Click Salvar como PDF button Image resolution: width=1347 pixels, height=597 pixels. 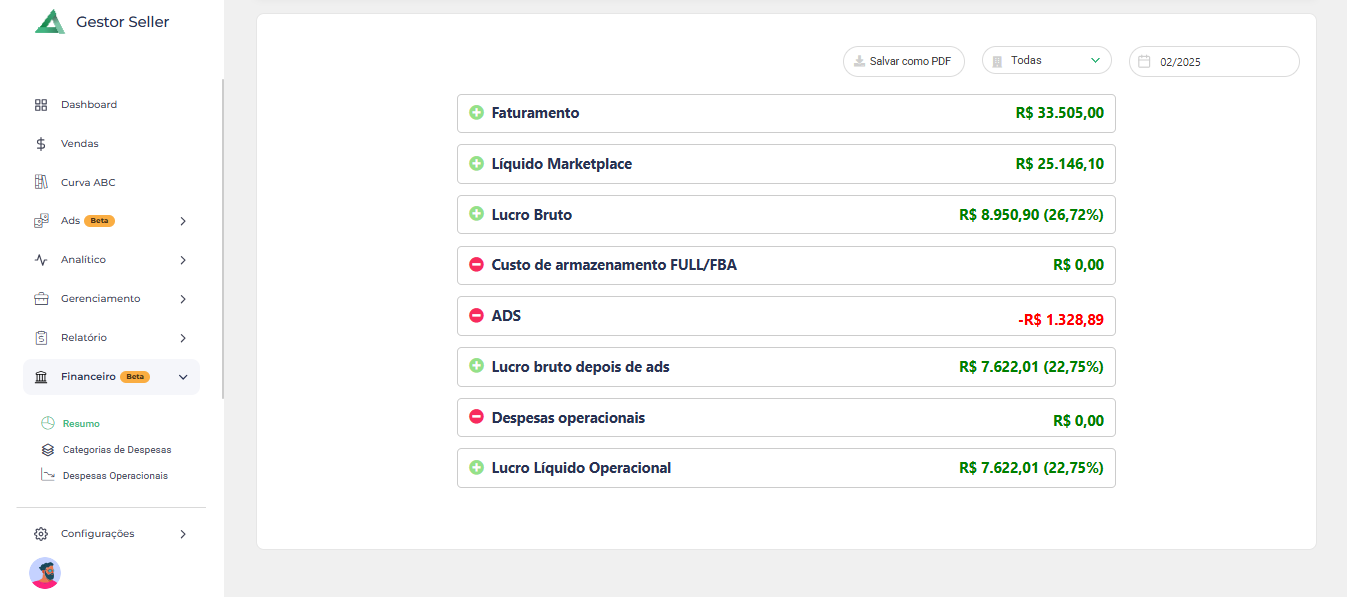pyautogui.click(x=903, y=61)
